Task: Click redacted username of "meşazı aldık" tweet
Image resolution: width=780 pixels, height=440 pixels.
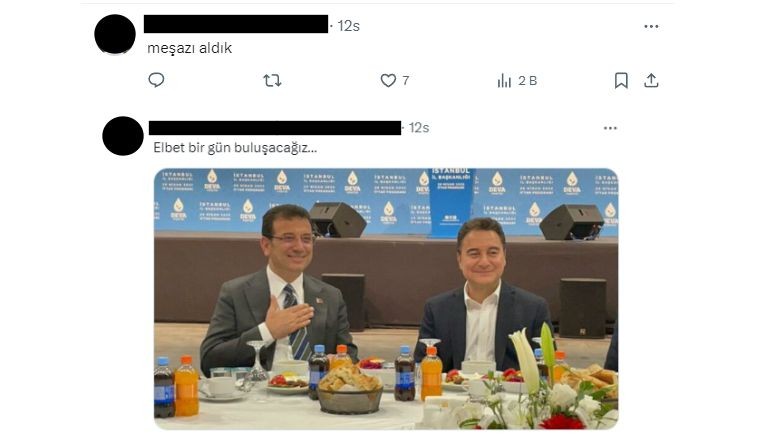Action: coord(236,24)
